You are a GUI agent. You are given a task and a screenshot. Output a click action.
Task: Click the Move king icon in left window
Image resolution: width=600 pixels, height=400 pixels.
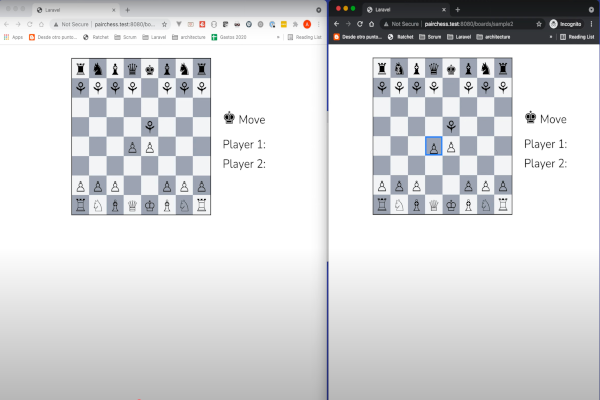(229, 118)
